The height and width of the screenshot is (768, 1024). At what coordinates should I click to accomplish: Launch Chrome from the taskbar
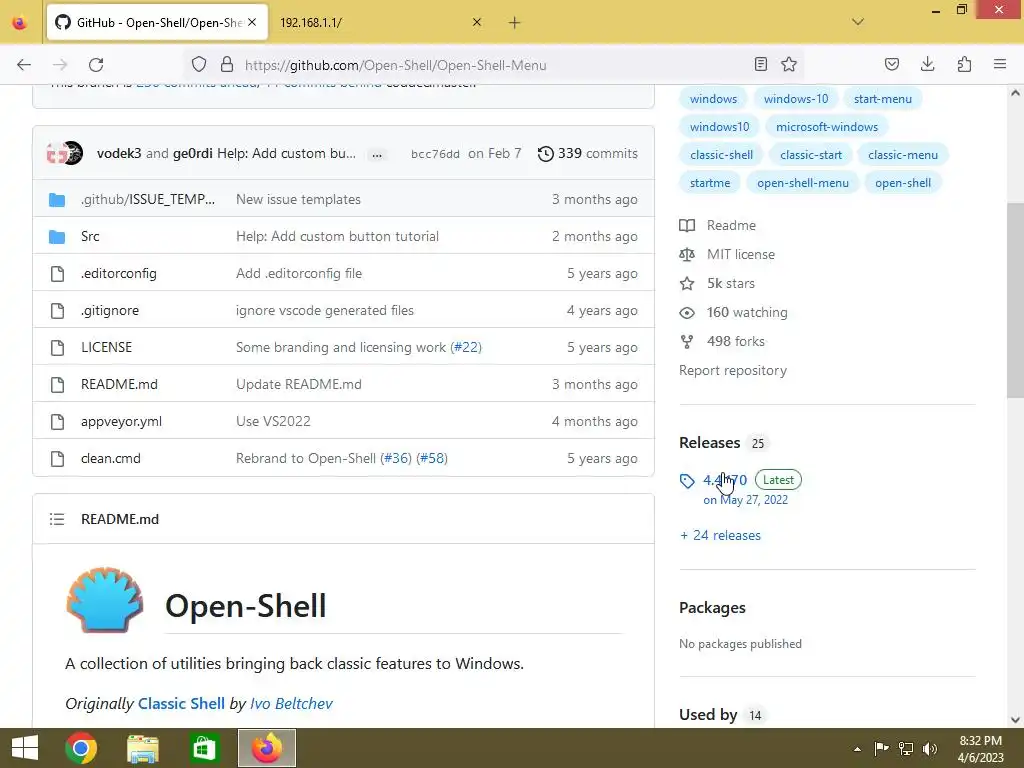[x=81, y=748]
